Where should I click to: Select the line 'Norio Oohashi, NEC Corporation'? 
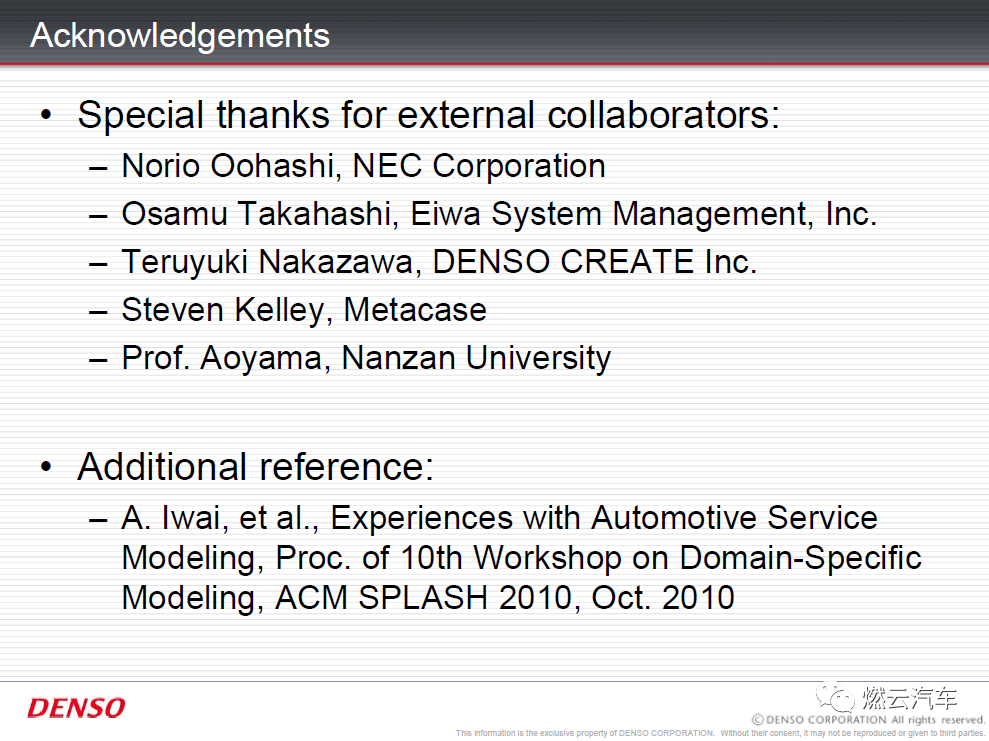363,166
